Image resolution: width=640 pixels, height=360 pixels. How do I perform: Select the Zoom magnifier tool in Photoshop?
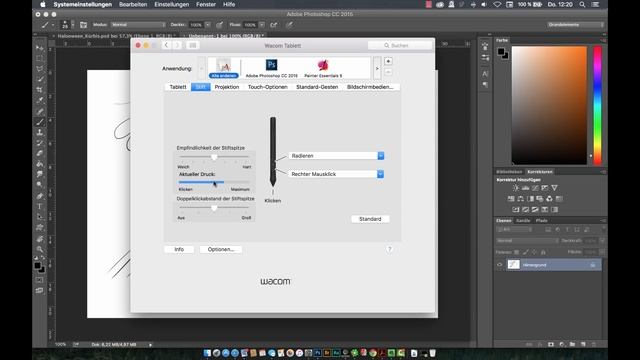[40, 249]
